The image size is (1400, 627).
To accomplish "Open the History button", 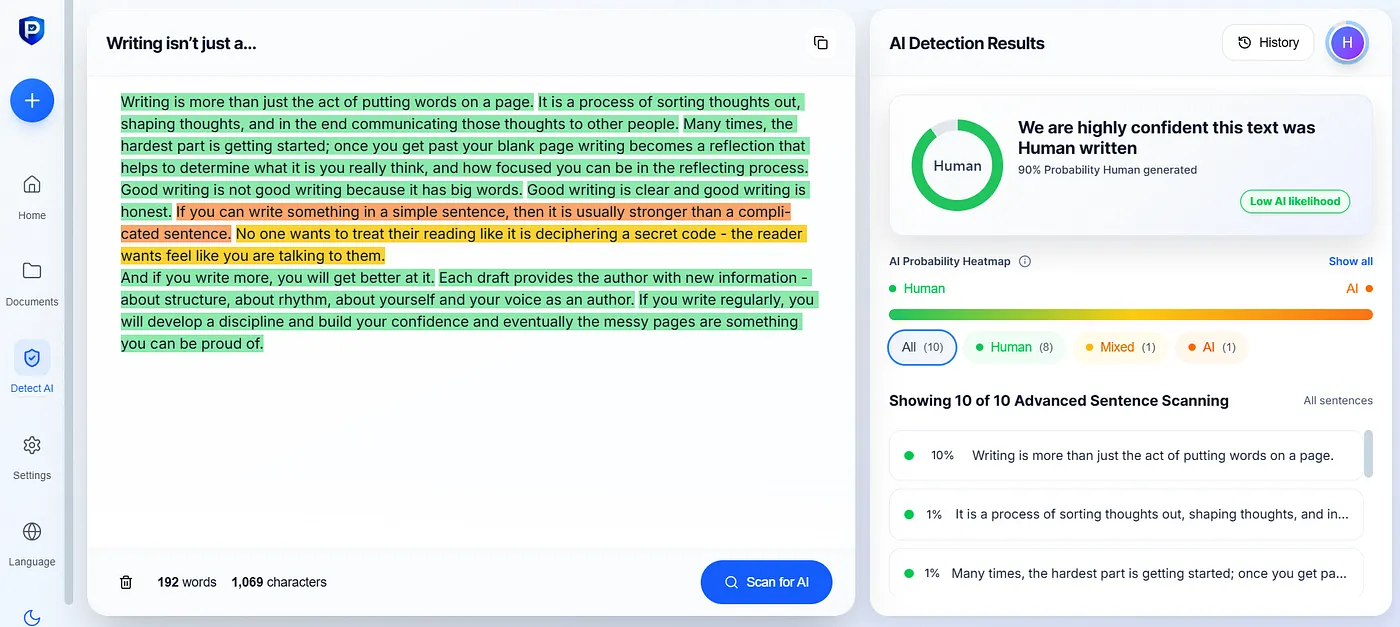I will coord(1268,42).
